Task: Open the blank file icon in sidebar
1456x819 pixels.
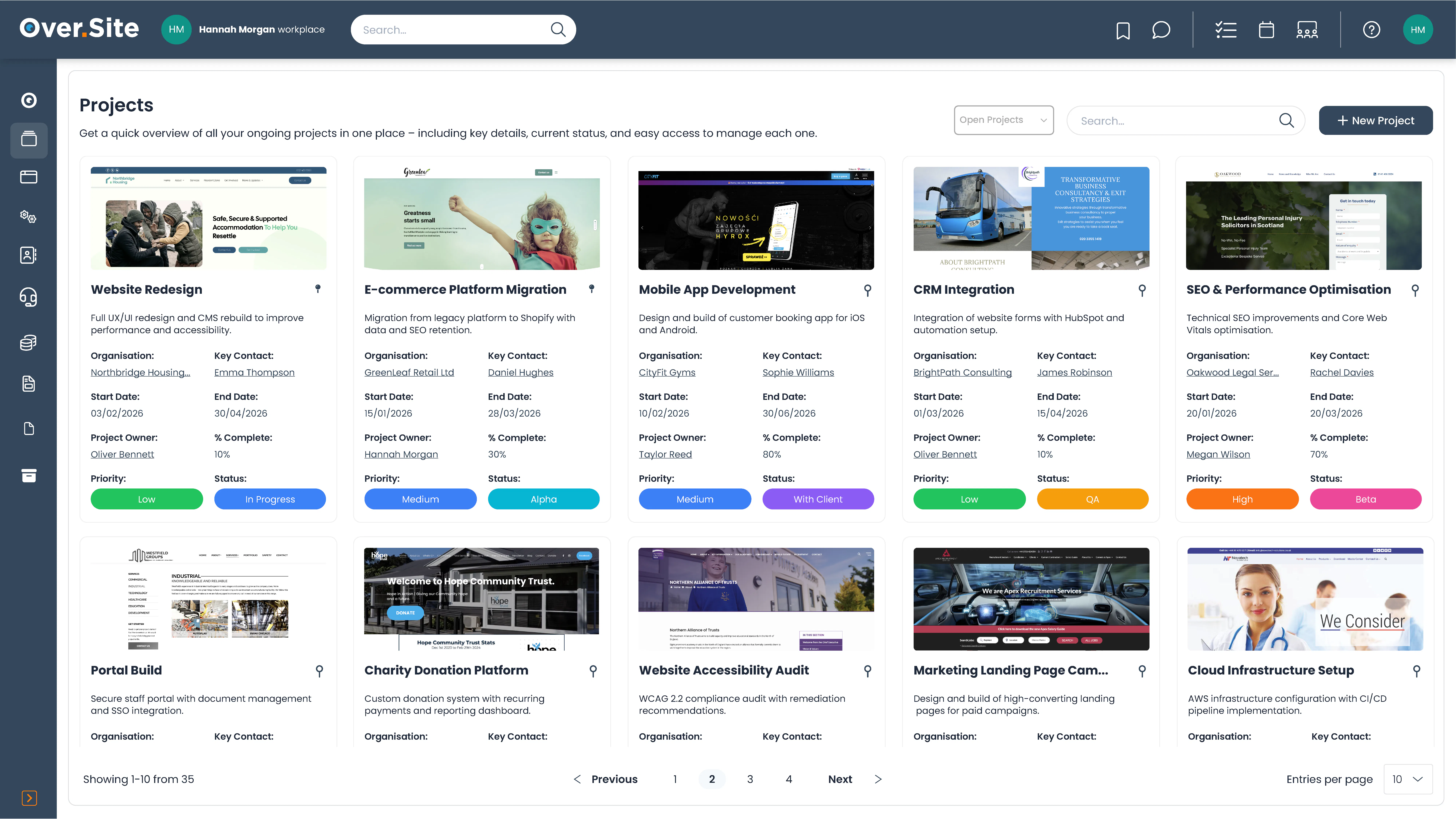Action: (29, 428)
